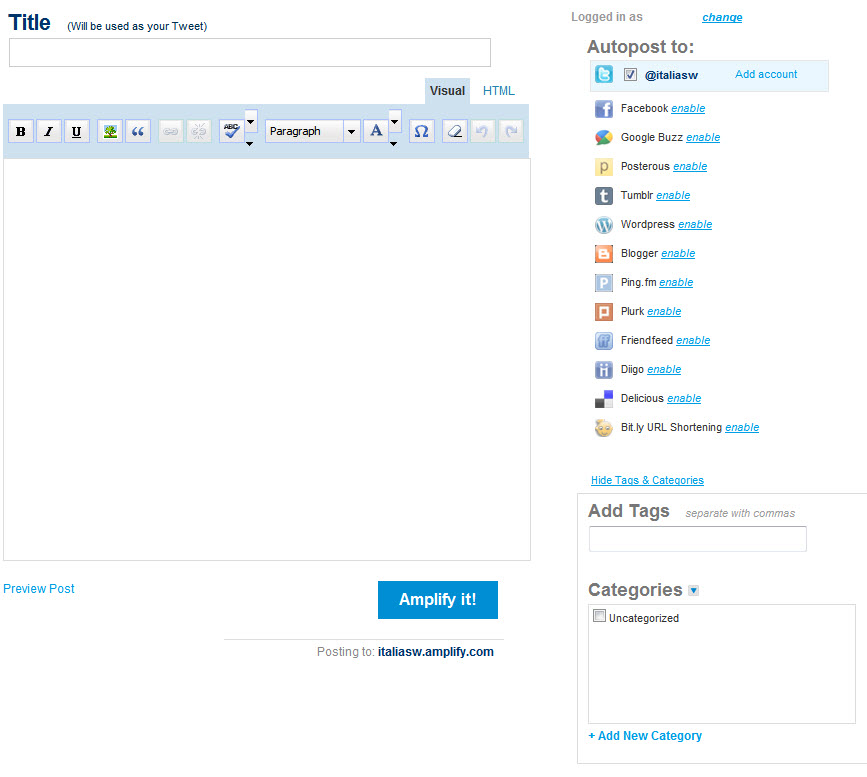Click the Blogger icon

pyautogui.click(x=604, y=254)
